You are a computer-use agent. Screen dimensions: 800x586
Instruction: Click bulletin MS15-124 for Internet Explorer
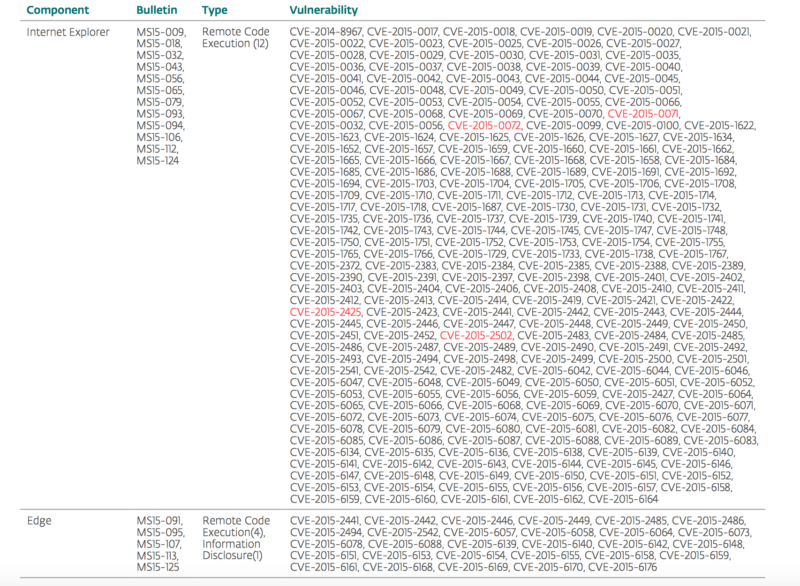point(159,160)
